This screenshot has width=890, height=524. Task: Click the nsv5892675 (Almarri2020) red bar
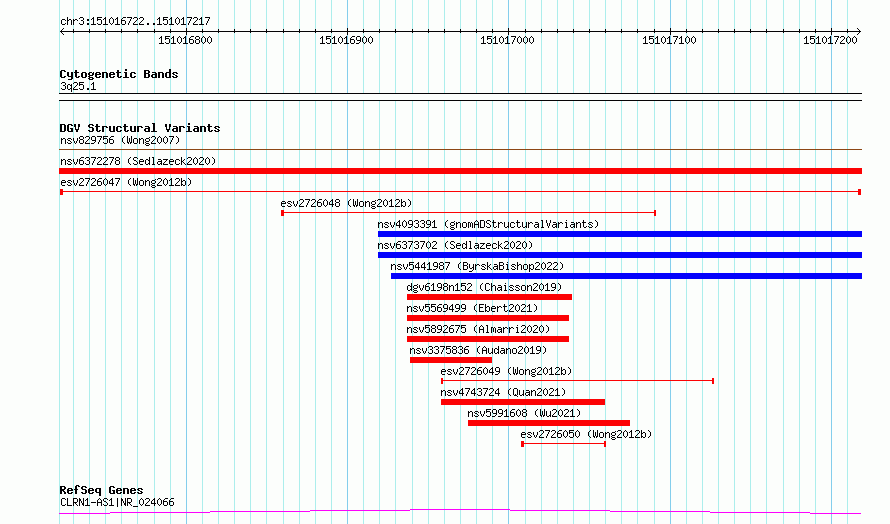[x=488, y=339]
